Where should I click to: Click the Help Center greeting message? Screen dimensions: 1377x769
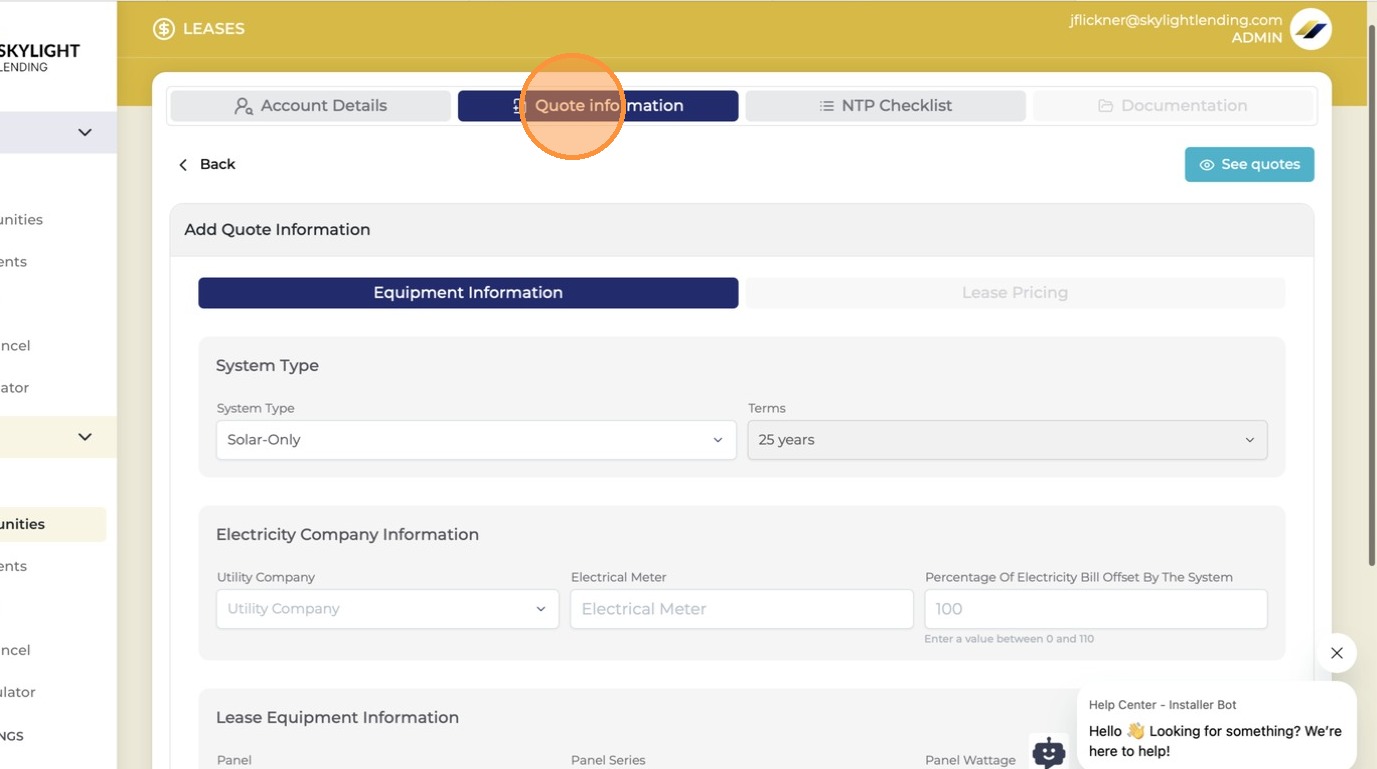click(x=1215, y=742)
